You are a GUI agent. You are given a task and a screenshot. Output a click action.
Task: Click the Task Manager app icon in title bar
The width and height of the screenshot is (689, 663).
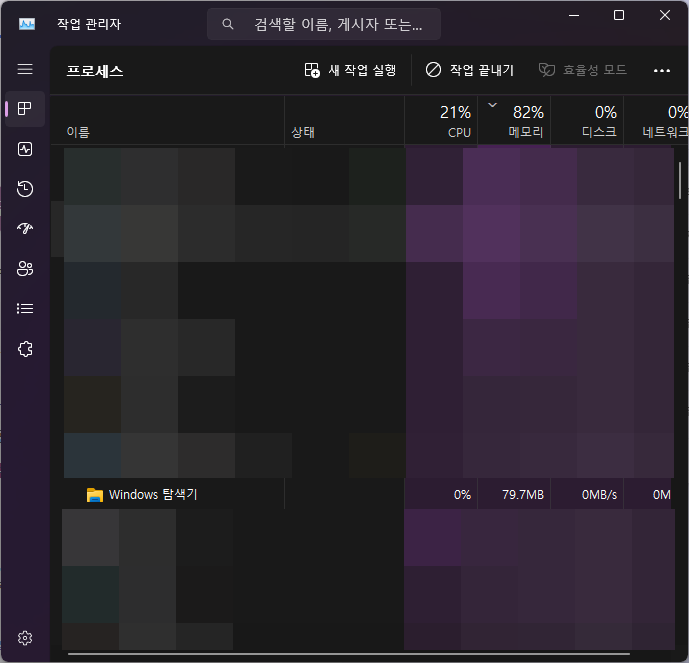click(x=27, y=24)
